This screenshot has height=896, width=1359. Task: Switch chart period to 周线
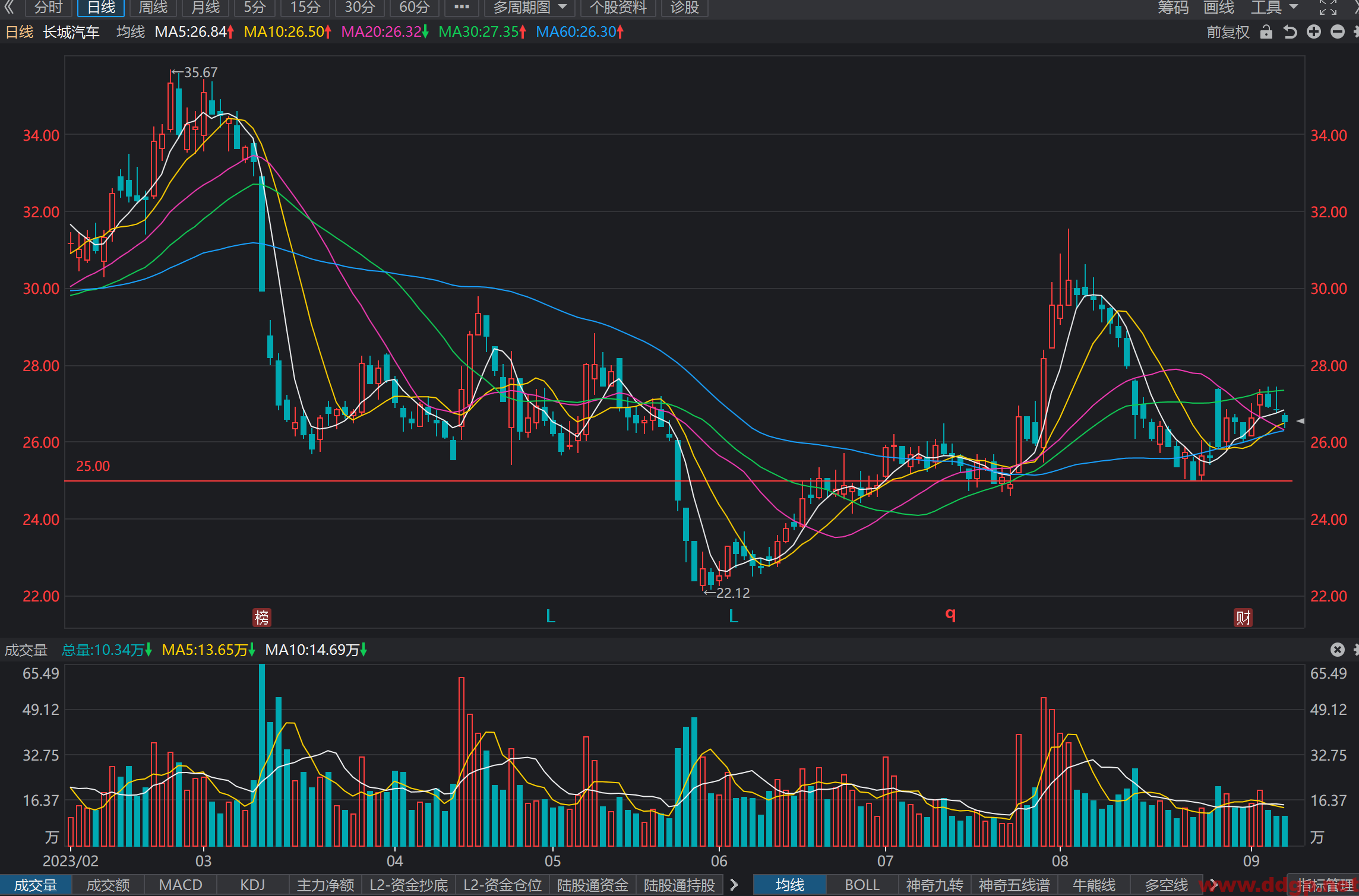(x=153, y=8)
